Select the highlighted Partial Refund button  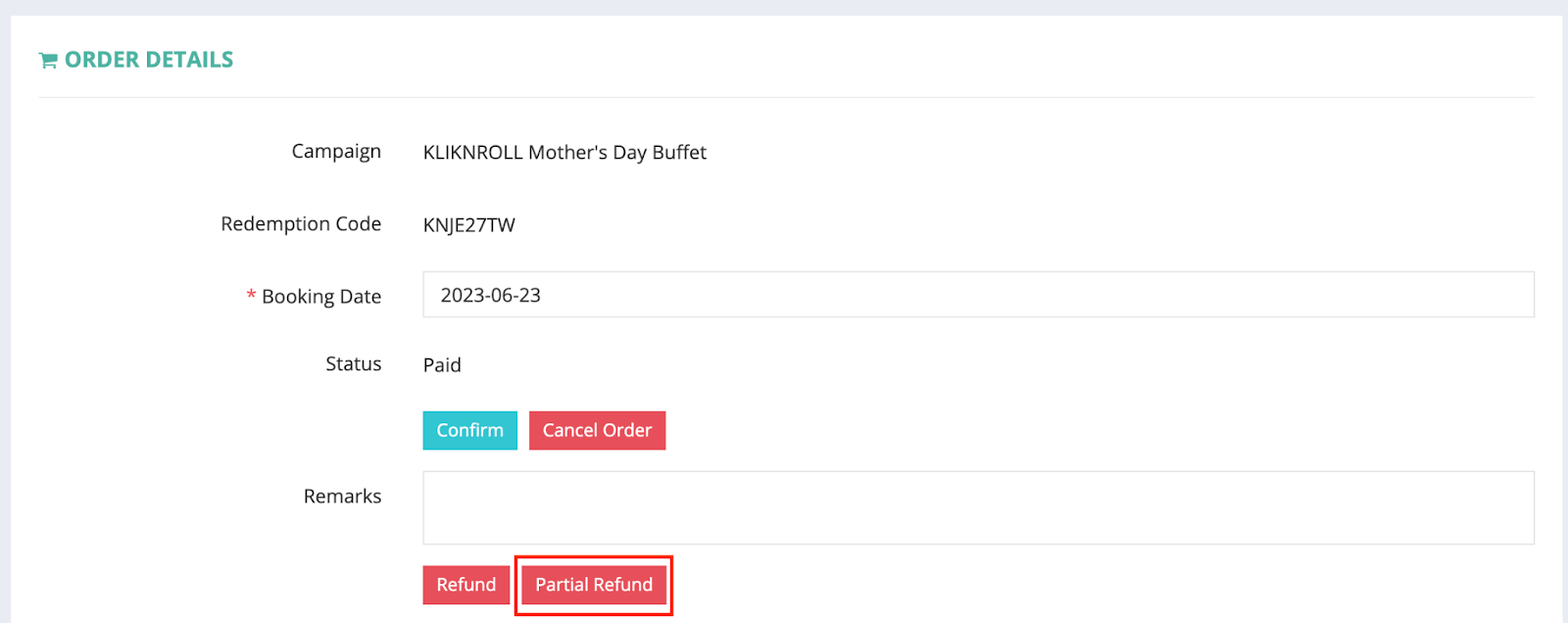pos(594,585)
